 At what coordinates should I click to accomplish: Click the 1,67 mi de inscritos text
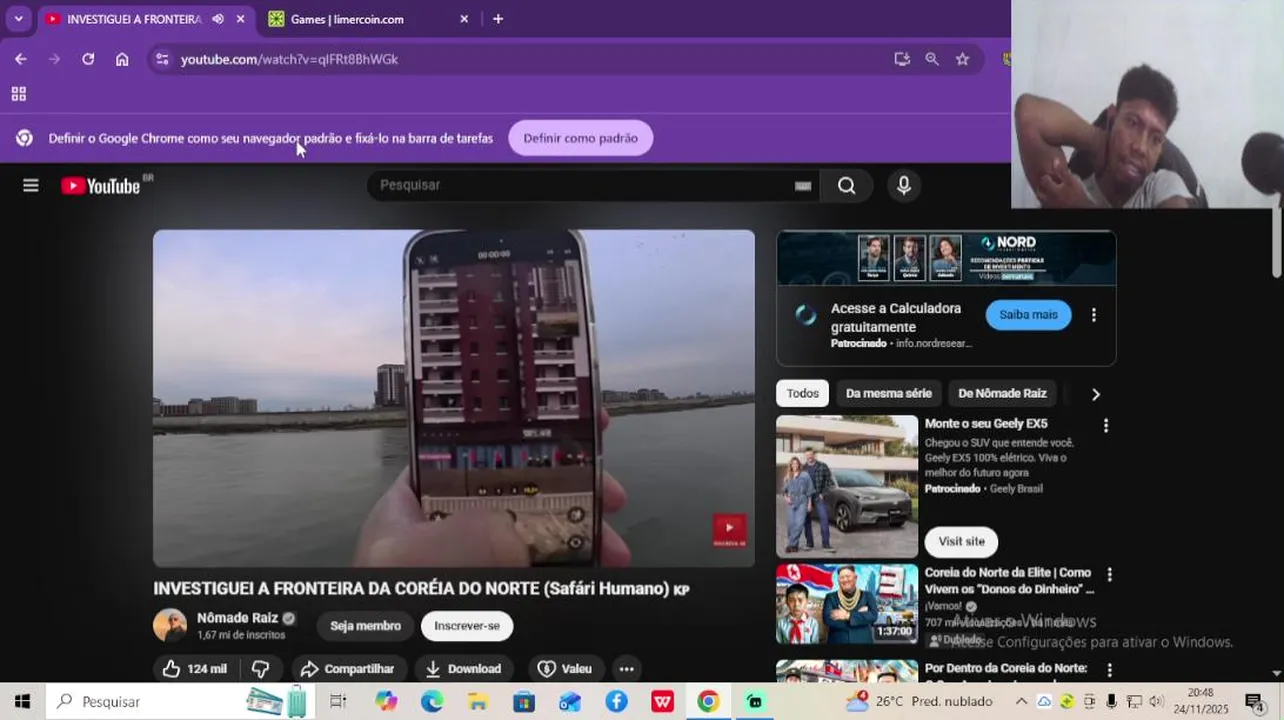[241, 635]
